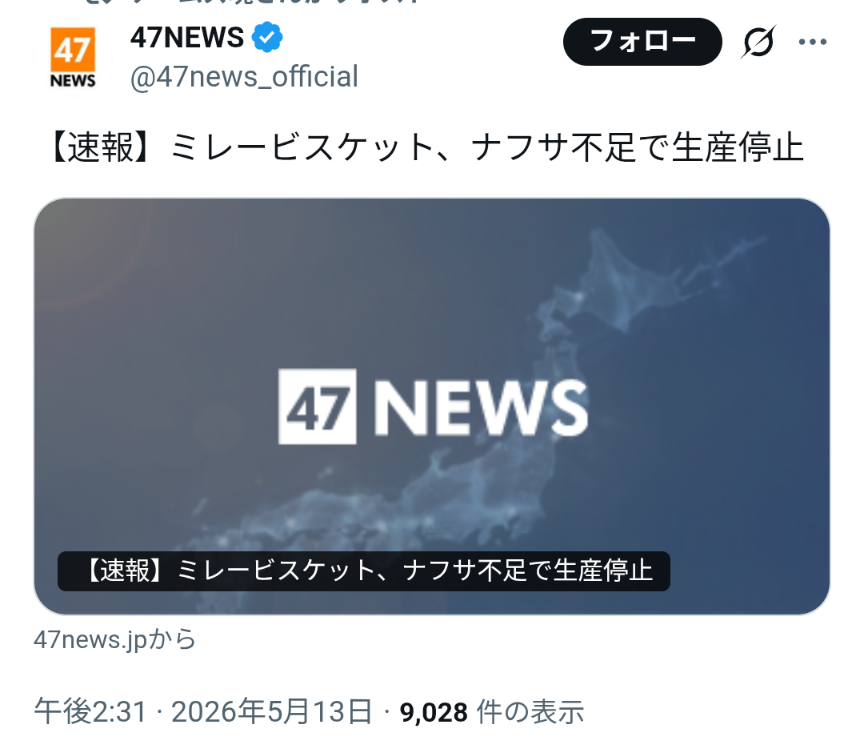Click the 9,028 件の表示 view count
The width and height of the screenshot is (862, 749).
point(491,712)
